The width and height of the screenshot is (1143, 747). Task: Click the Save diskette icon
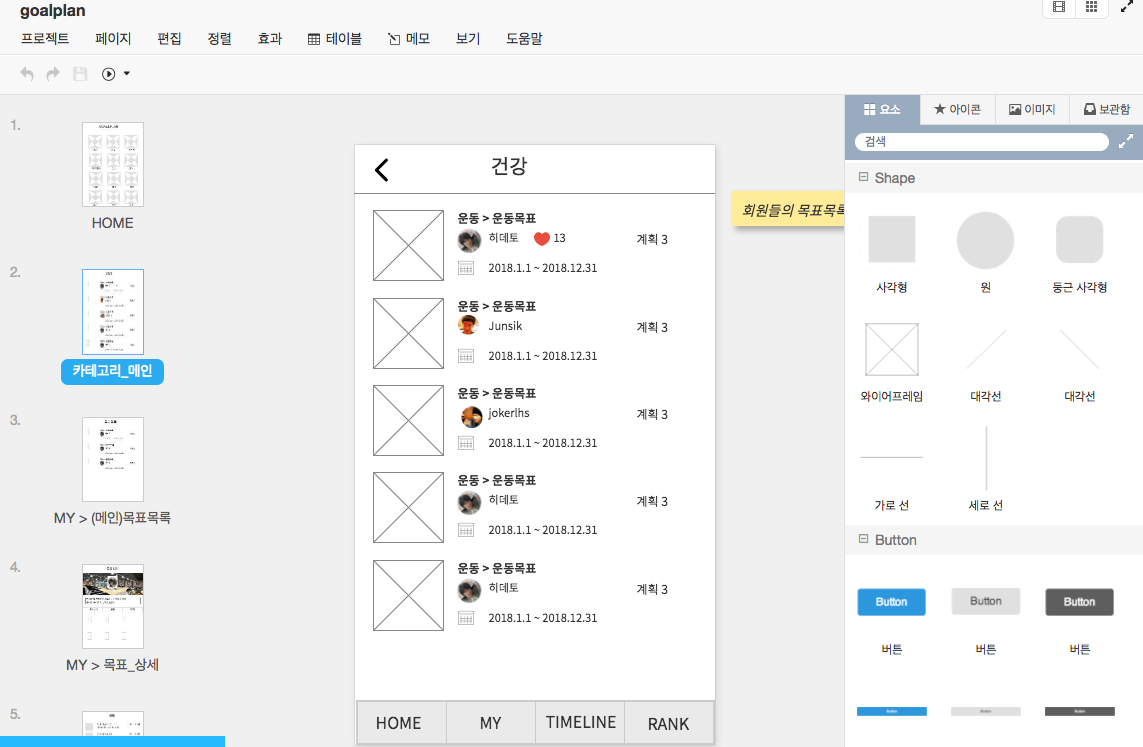click(x=79, y=73)
